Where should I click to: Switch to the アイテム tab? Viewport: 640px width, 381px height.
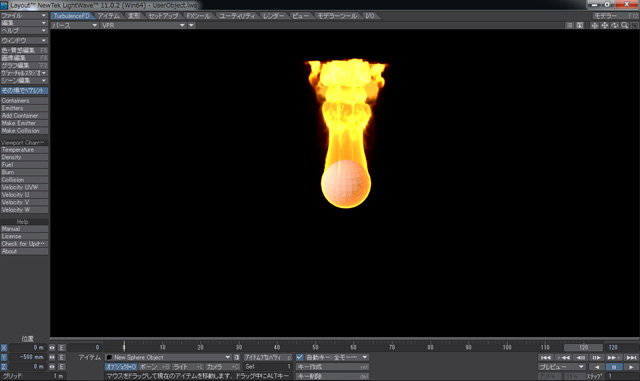tap(109, 16)
